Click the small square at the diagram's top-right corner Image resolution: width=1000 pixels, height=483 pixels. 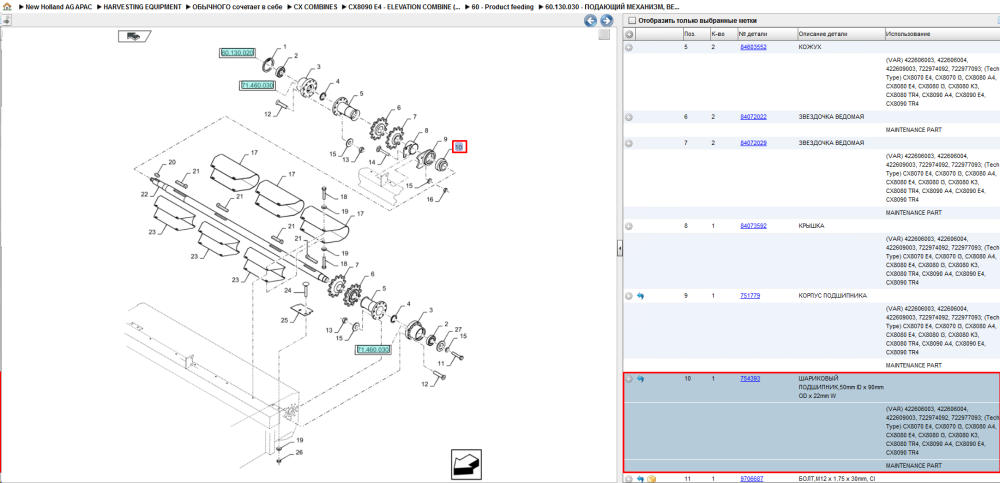pos(603,35)
